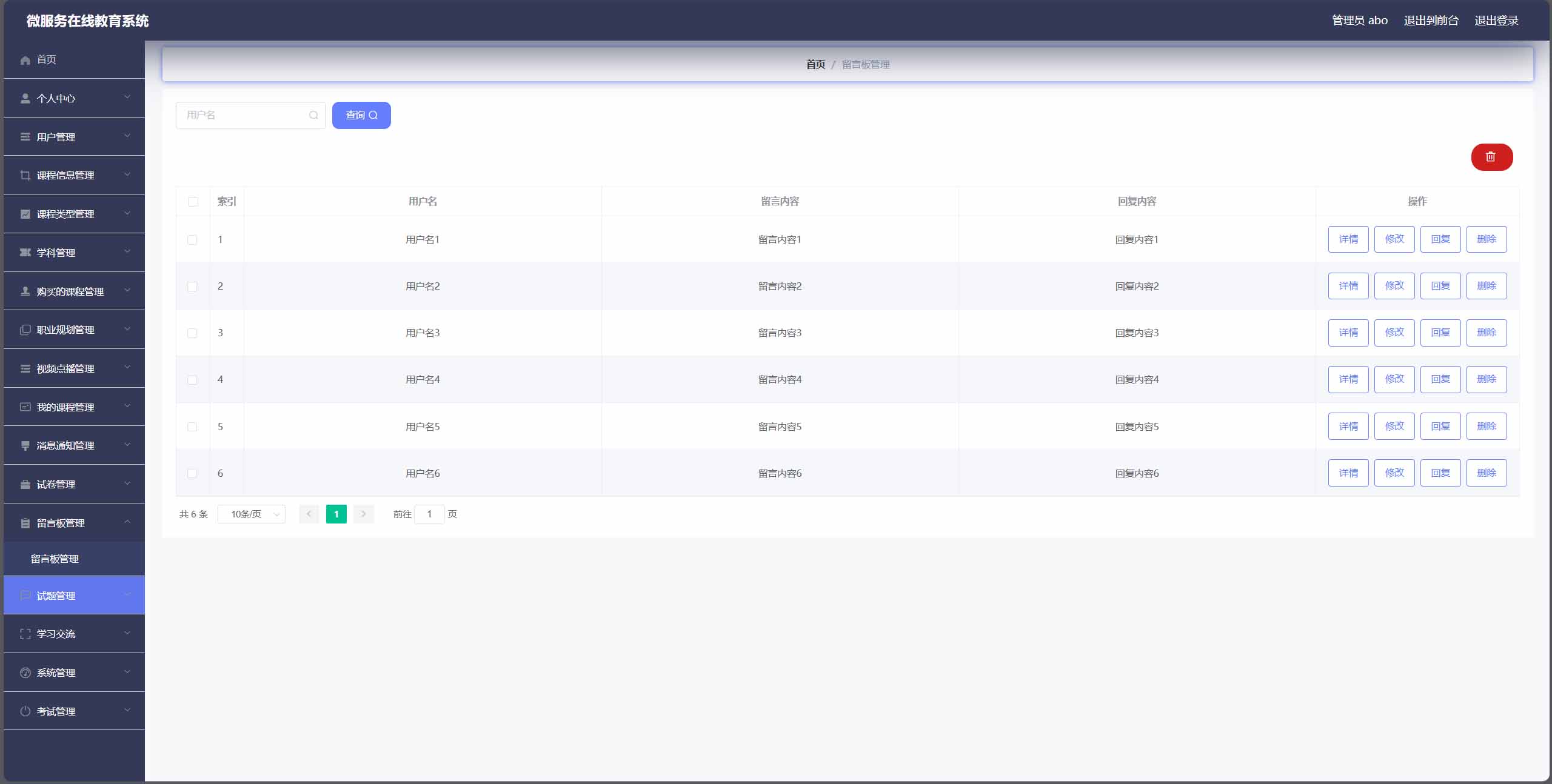The height and width of the screenshot is (784, 1552).
Task: Check the row checkbox for 用户名1
Action: (192, 240)
